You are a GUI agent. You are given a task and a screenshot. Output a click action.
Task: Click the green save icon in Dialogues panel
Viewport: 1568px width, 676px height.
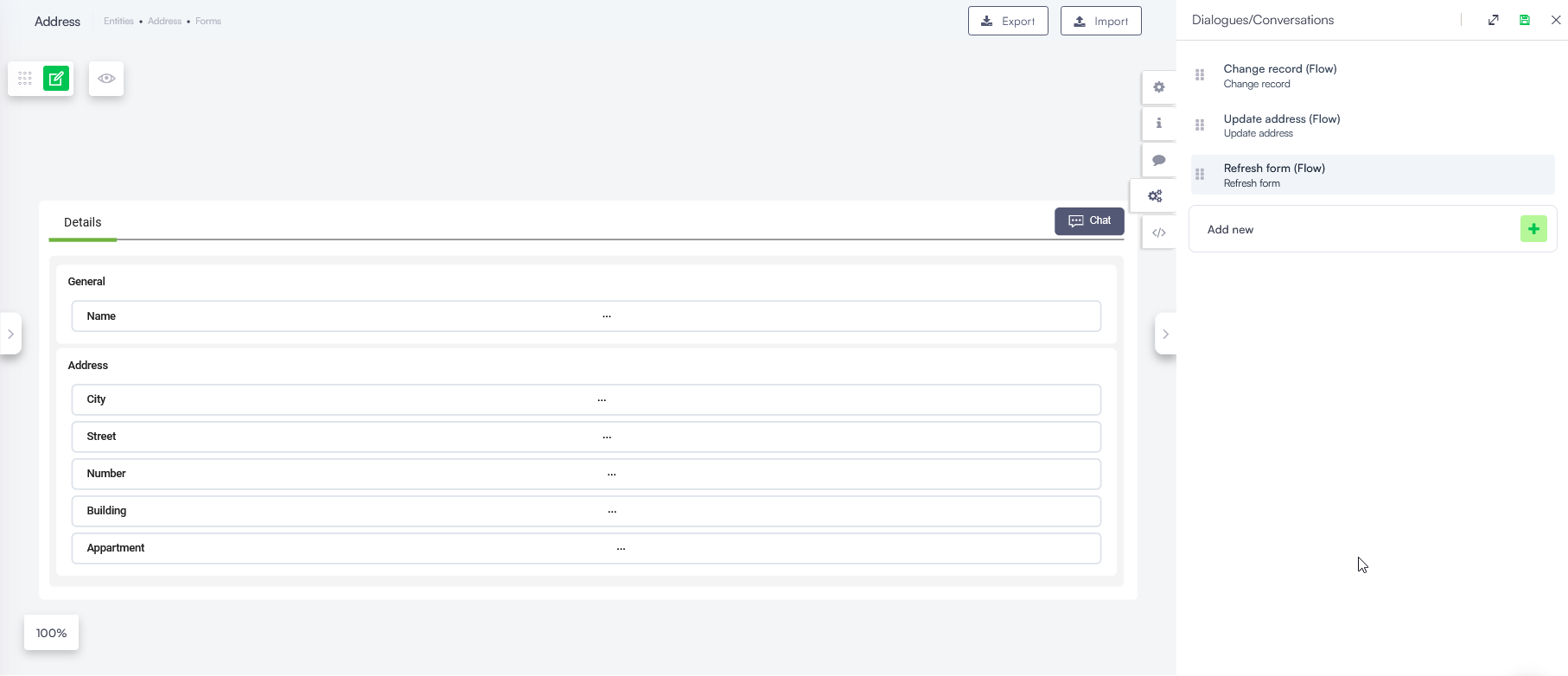click(1525, 20)
